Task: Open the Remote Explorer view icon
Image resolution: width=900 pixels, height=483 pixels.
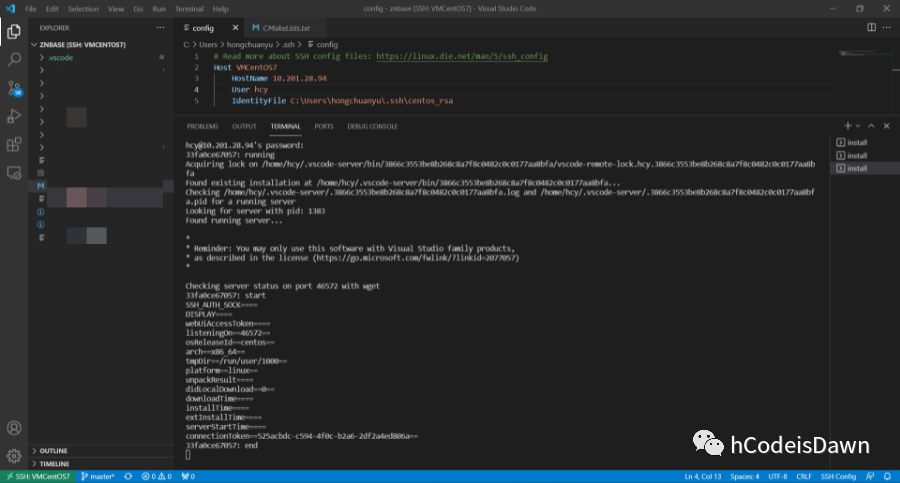Action: [14, 172]
